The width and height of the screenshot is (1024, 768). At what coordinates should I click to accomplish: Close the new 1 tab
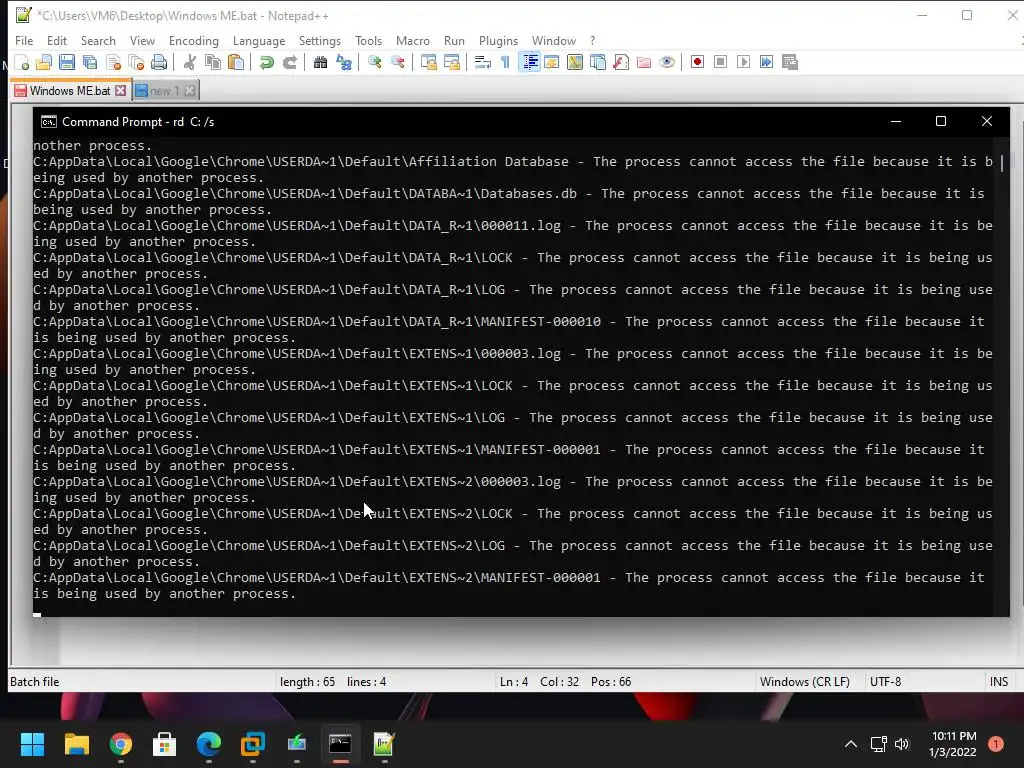pos(189,91)
